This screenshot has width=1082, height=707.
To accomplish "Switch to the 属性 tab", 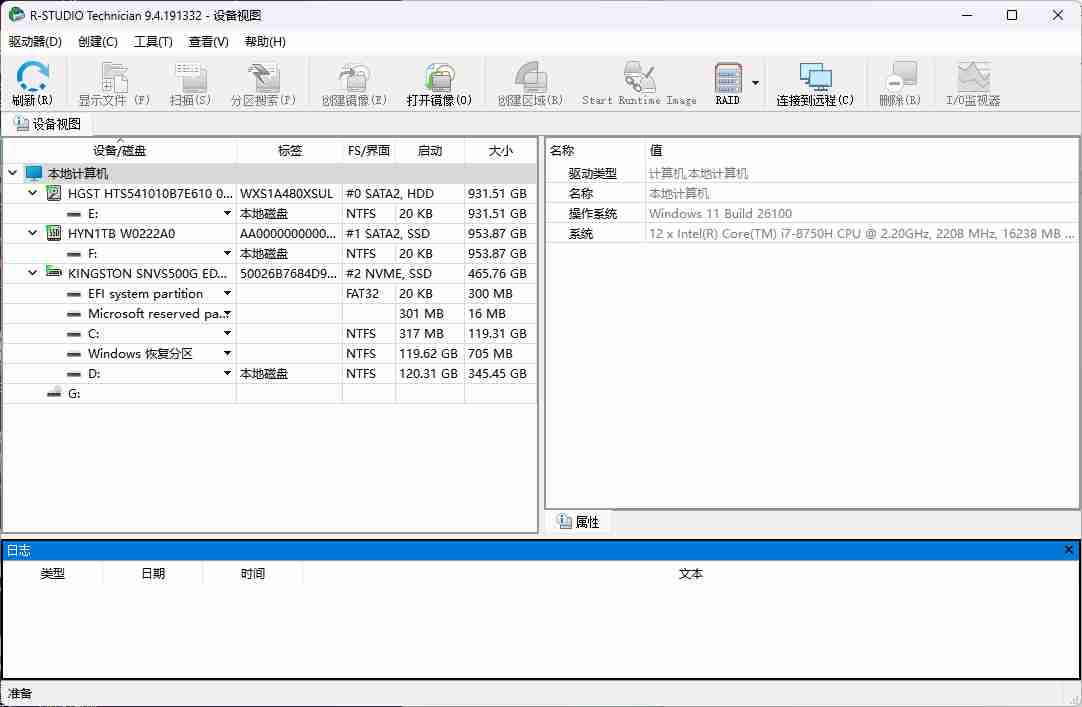I will (x=578, y=521).
